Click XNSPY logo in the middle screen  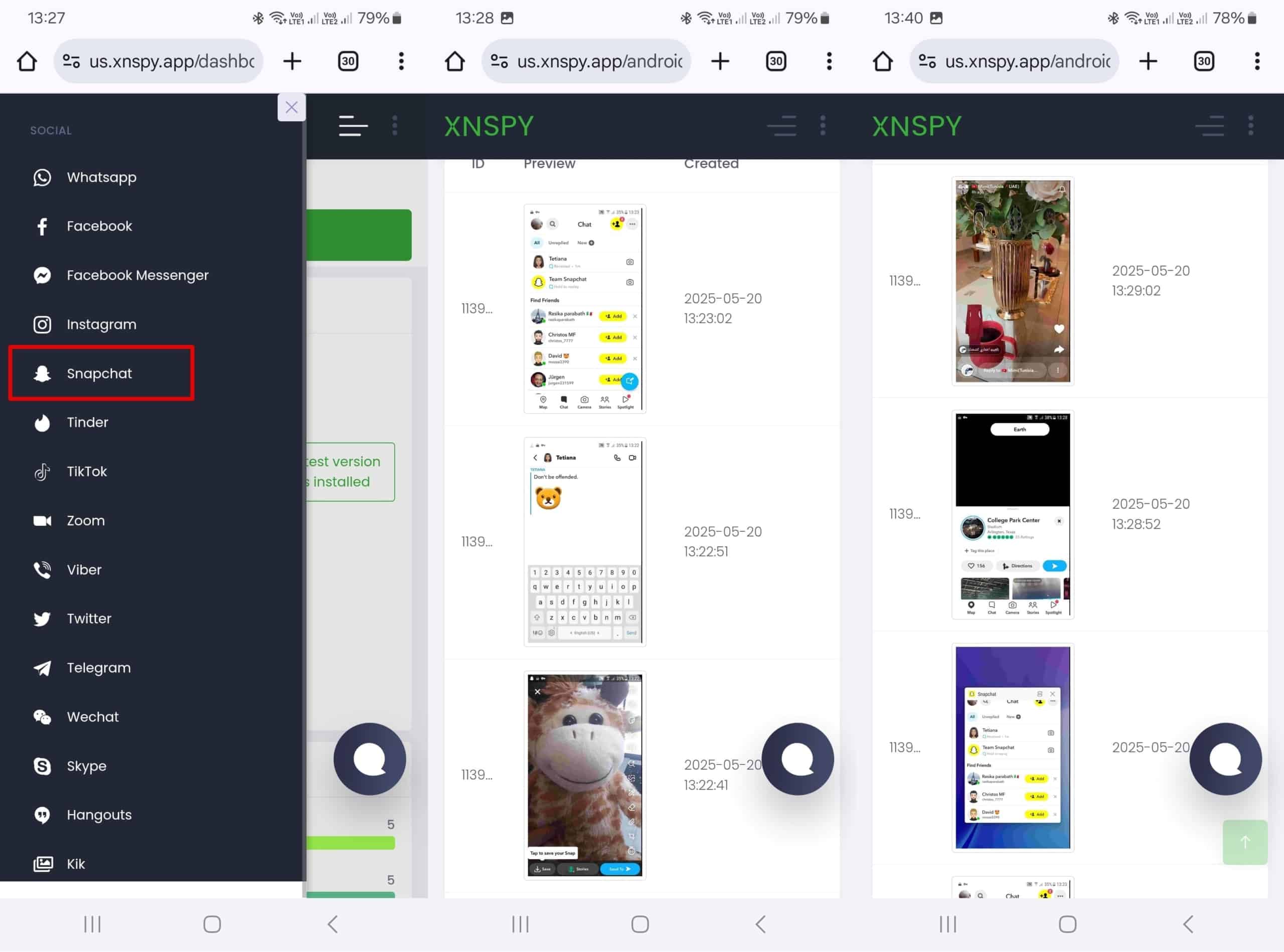tap(489, 126)
